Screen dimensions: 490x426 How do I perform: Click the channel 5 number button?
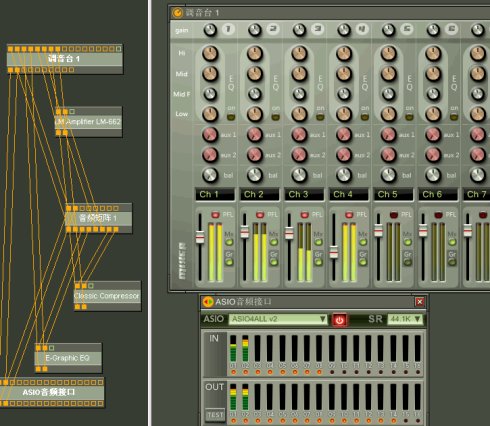[x=407, y=29]
